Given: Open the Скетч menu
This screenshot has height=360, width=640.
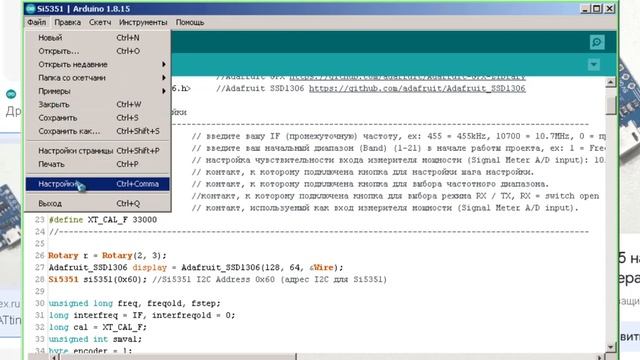Looking at the screenshot, I should click(x=100, y=22).
